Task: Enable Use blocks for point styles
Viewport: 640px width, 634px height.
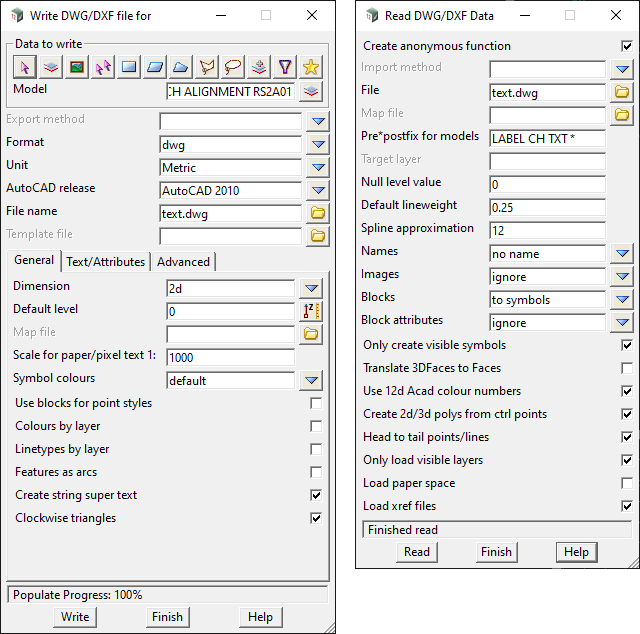Action: click(316, 403)
